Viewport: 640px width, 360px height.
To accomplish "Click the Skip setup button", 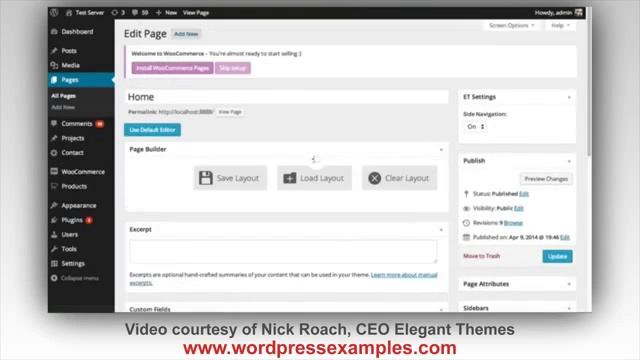I will click(233, 68).
